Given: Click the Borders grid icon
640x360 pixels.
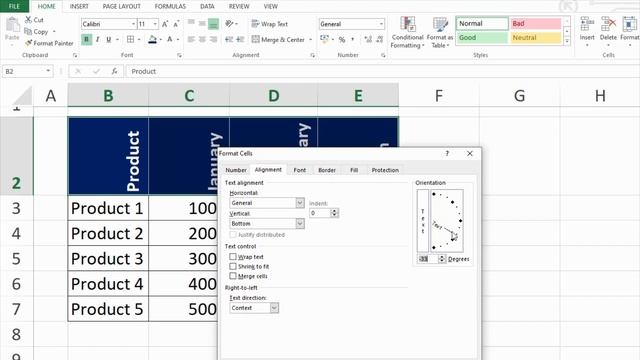Looking at the screenshot, I should click(x=130, y=40).
